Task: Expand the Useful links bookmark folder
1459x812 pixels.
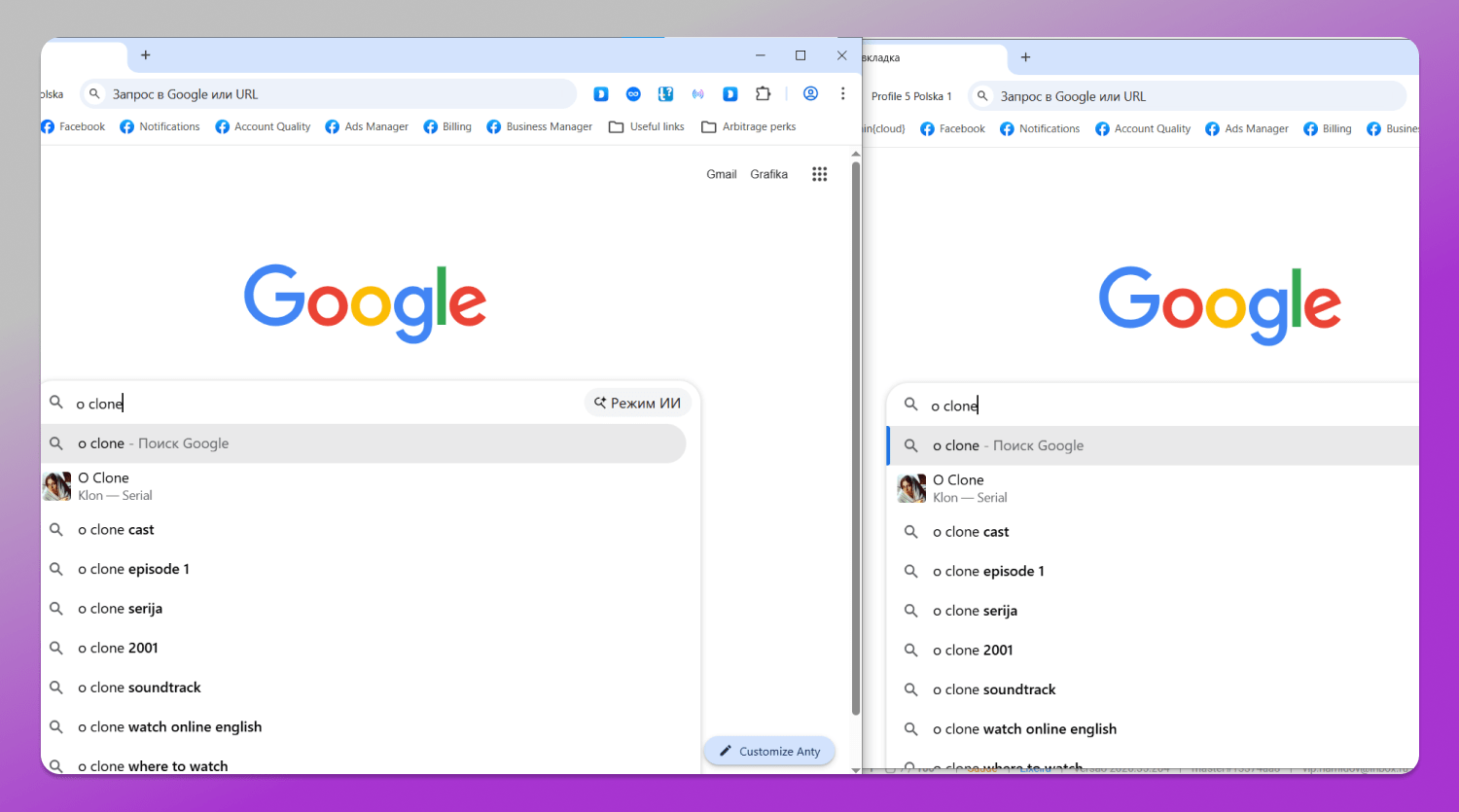Action: (647, 126)
